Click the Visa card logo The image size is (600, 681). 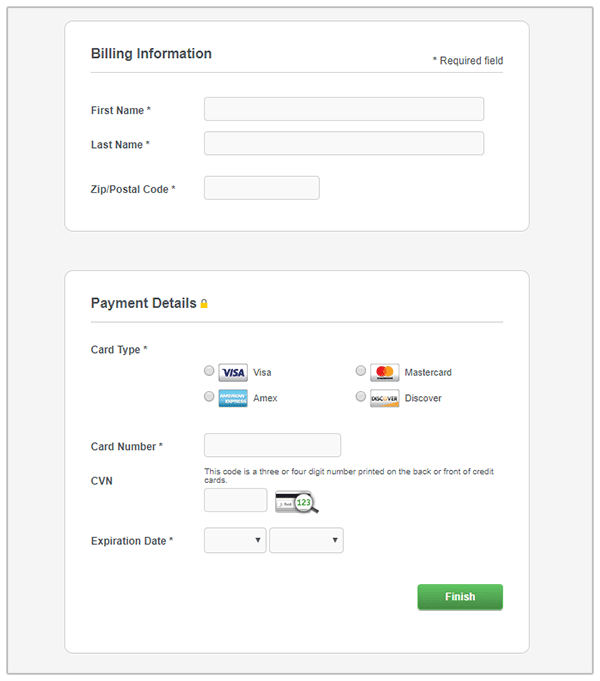pos(233,373)
